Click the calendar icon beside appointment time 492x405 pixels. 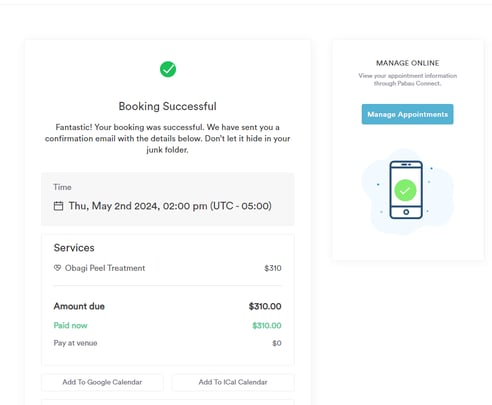point(58,206)
